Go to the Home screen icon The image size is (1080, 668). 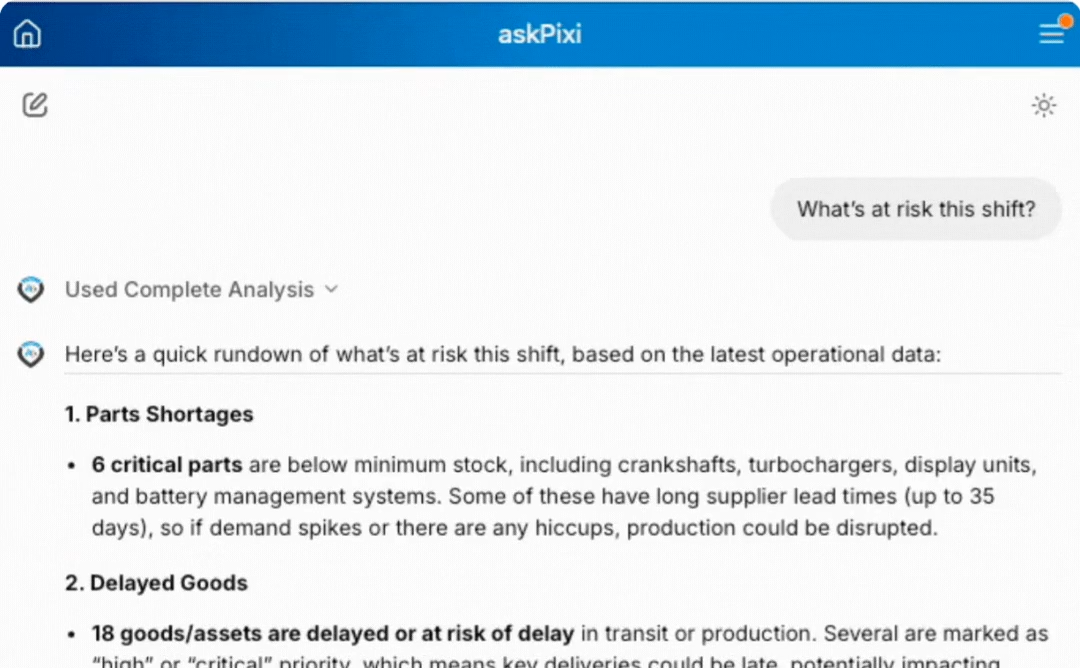(27, 34)
